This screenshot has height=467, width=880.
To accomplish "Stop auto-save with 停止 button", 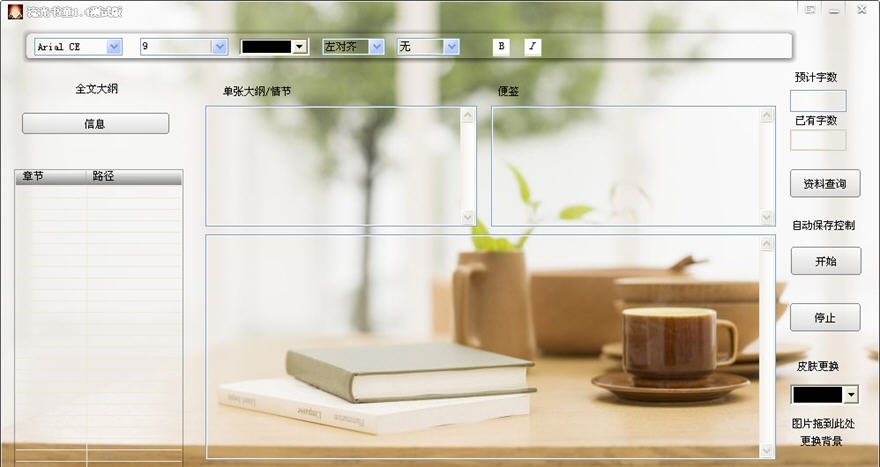I will click(x=825, y=318).
